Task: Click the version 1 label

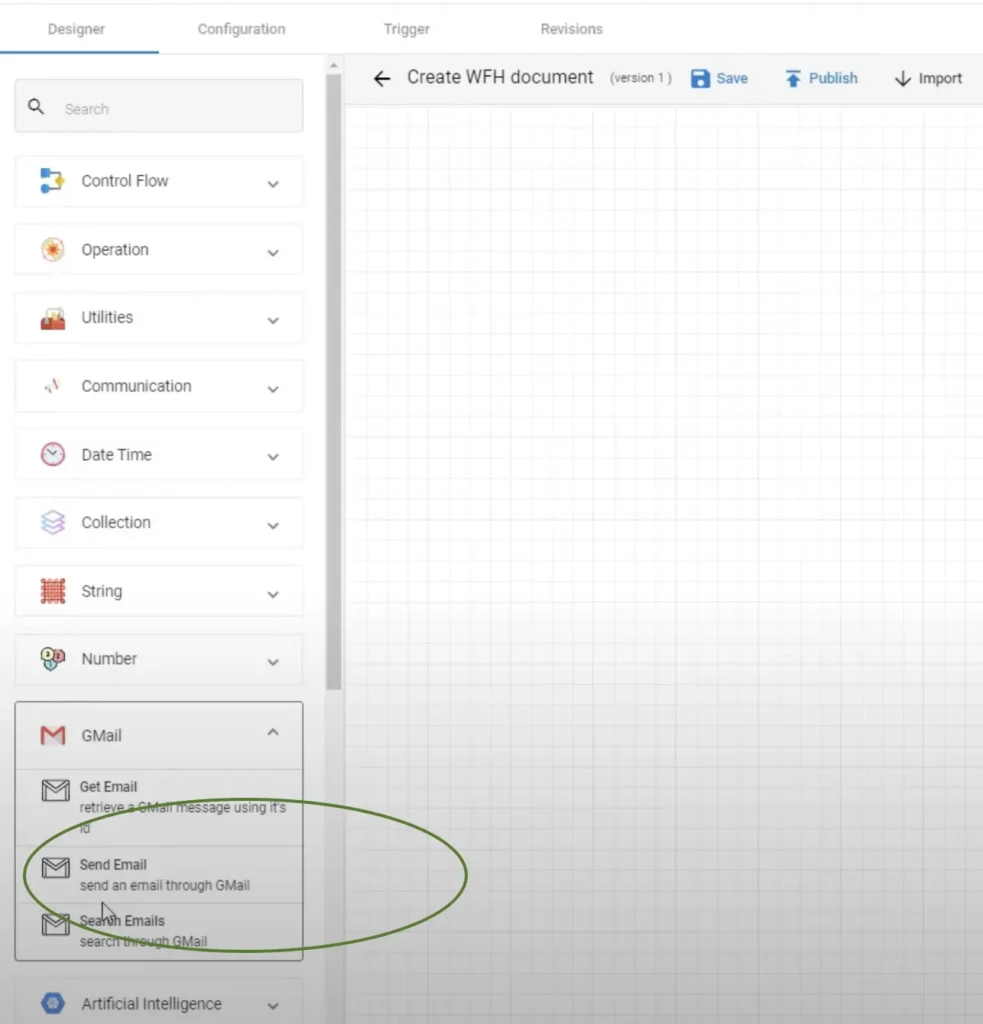Action: 641,78
